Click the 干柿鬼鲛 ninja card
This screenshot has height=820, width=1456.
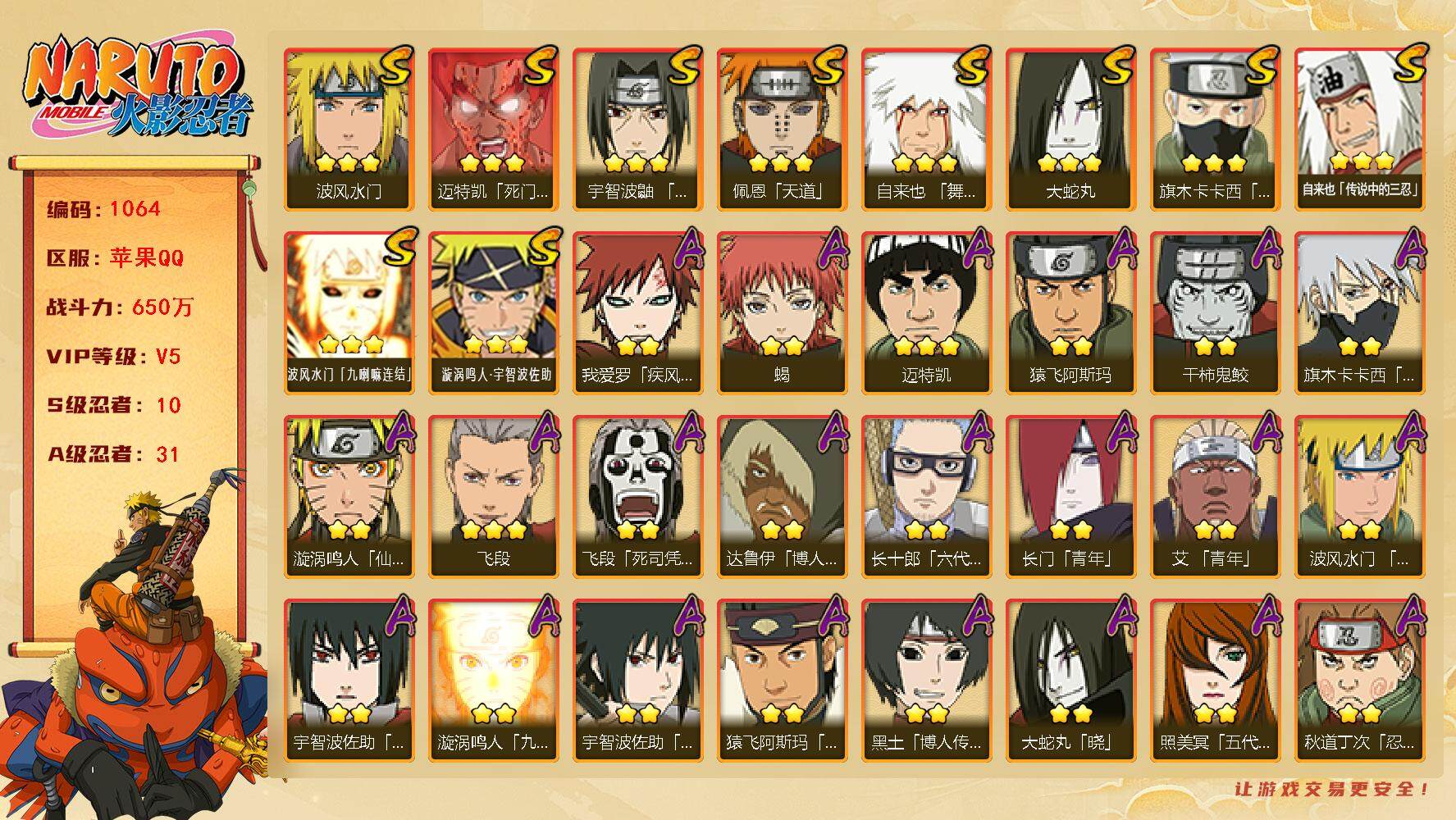pos(1216,312)
